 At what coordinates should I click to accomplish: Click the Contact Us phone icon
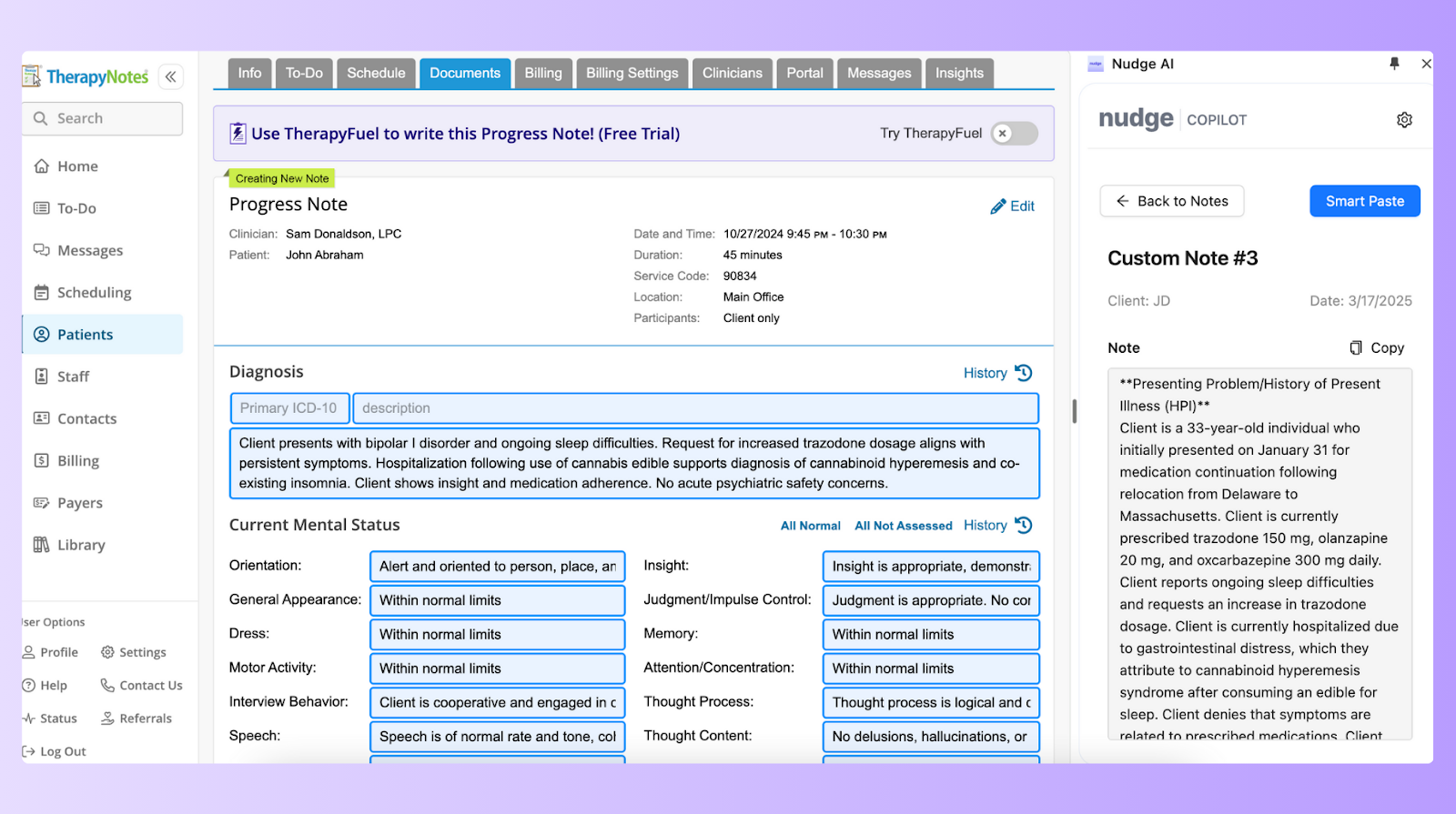[107, 685]
